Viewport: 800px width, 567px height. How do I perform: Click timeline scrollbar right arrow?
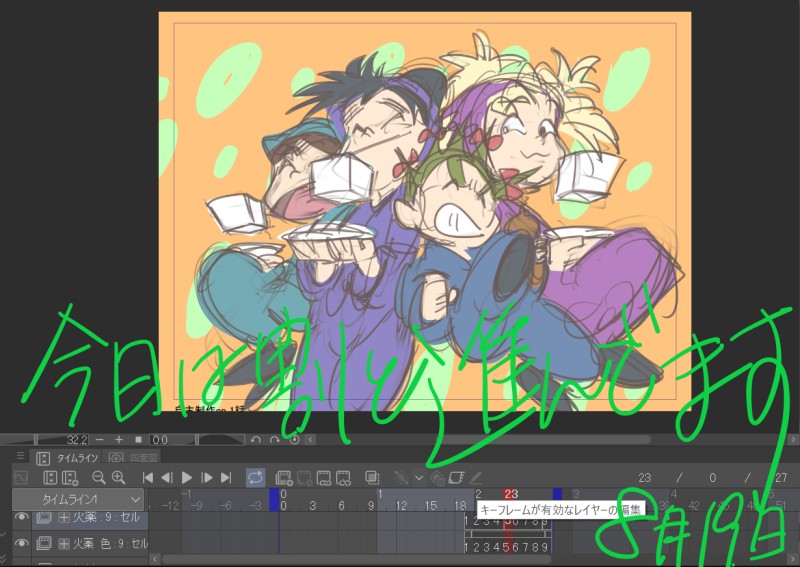tap(793, 559)
